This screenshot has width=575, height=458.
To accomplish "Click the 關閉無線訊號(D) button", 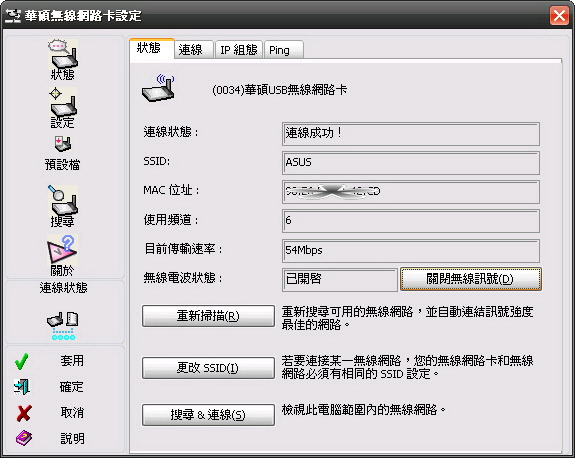I will pos(470,279).
